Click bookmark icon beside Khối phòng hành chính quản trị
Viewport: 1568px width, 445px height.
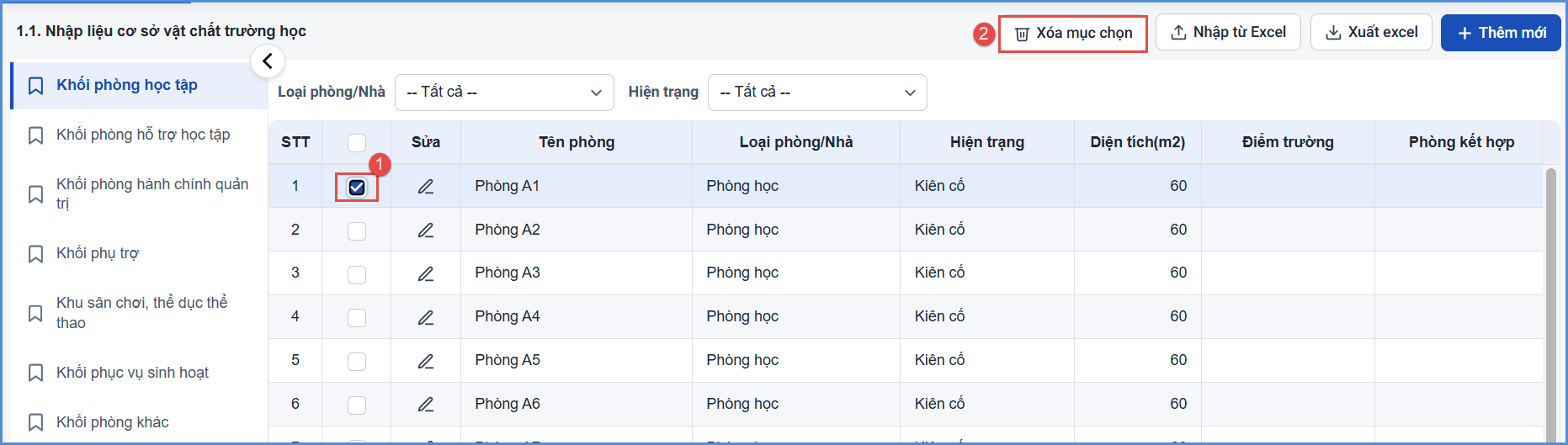[x=35, y=194]
